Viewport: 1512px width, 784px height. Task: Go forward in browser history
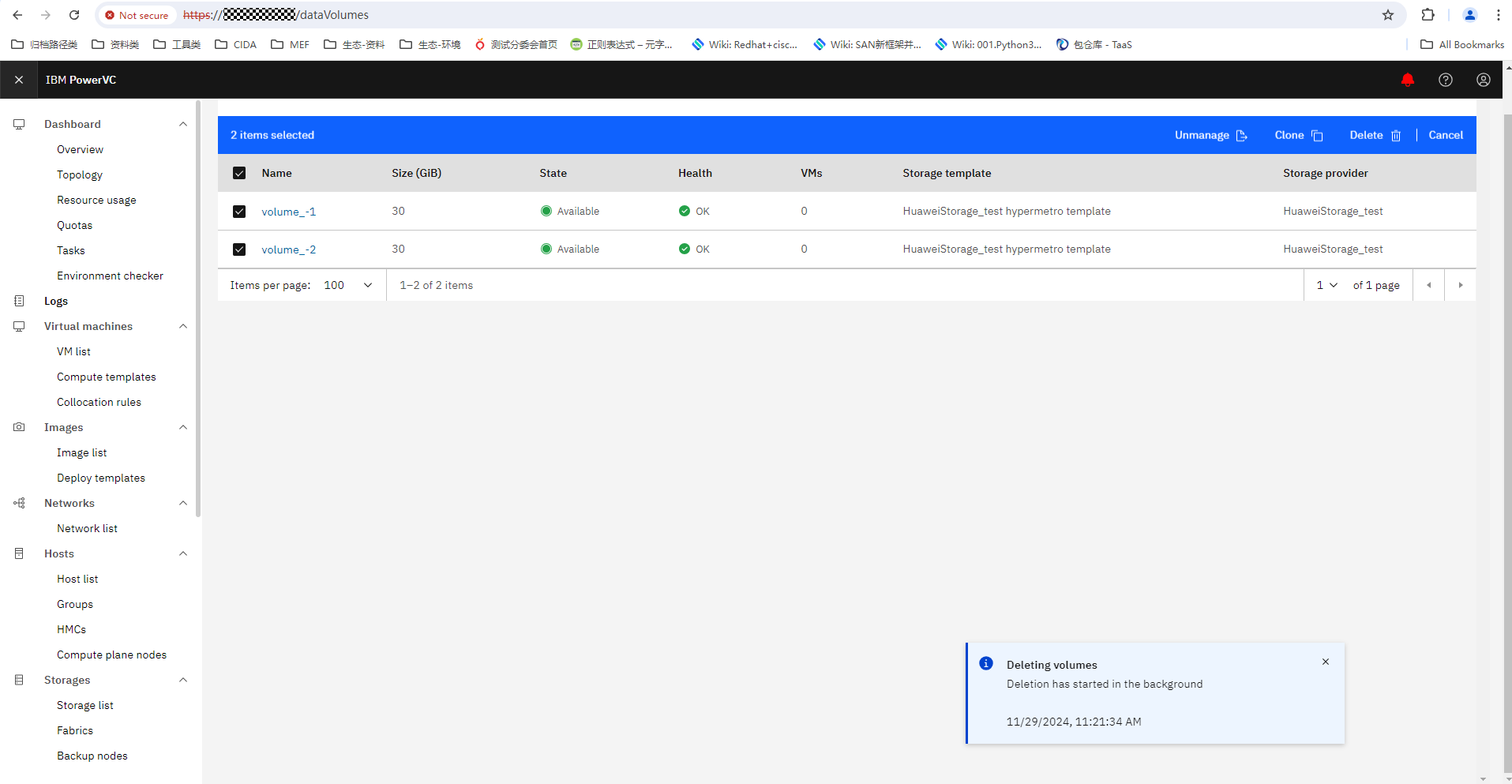click(x=46, y=15)
